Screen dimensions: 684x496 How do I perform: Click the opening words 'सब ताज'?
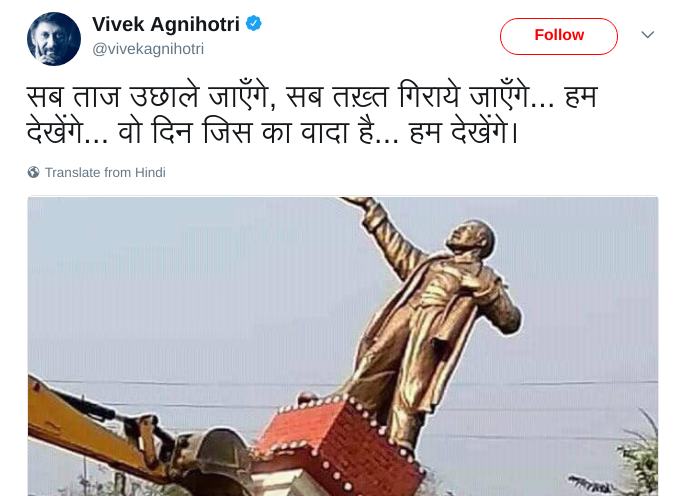coord(73,97)
